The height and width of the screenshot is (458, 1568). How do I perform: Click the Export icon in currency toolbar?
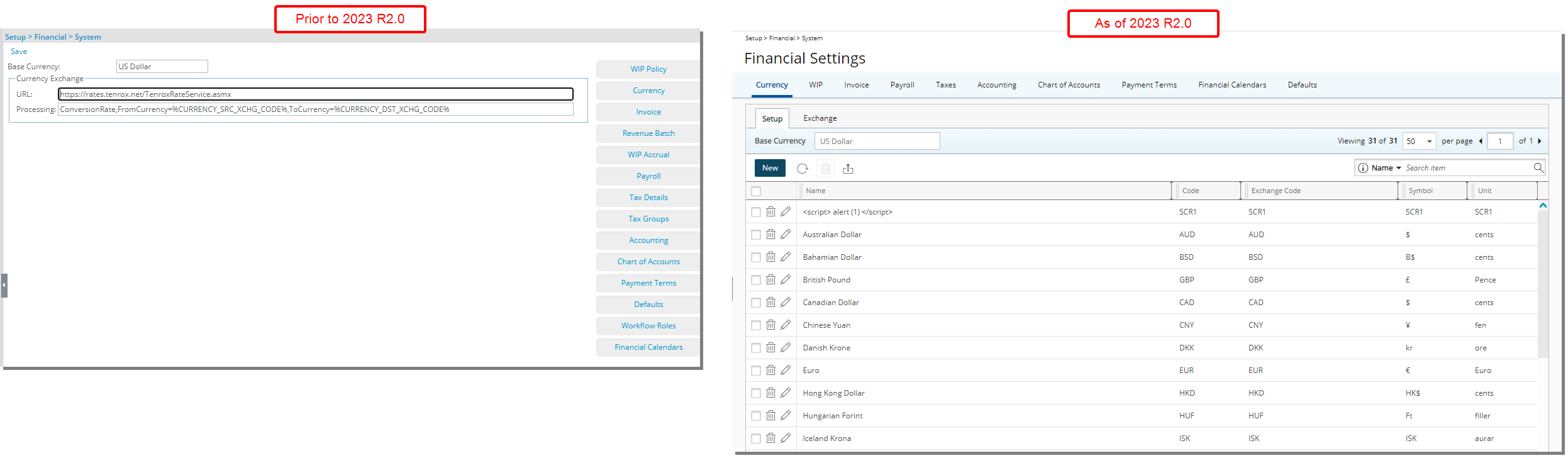pos(848,168)
